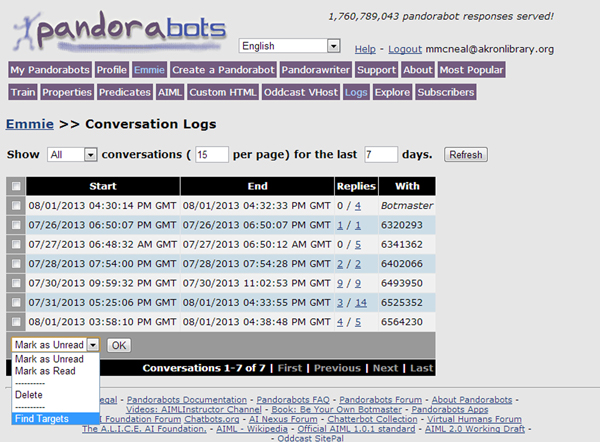The height and width of the screenshot is (442, 600).
Task: Select checkbox for conversation with 6402066
Action: point(15,263)
